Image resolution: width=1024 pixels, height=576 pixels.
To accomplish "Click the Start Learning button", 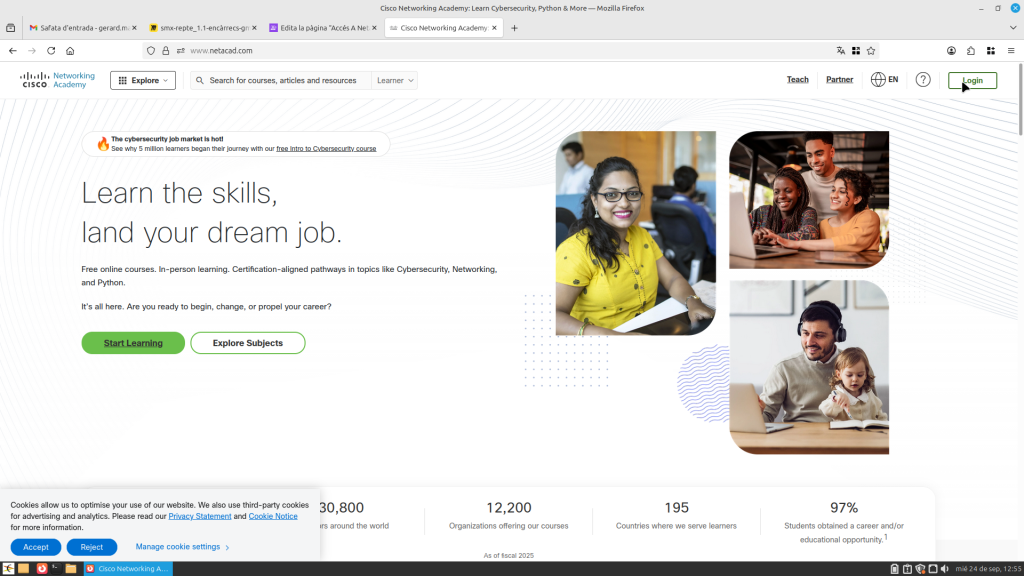I will coord(133,343).
